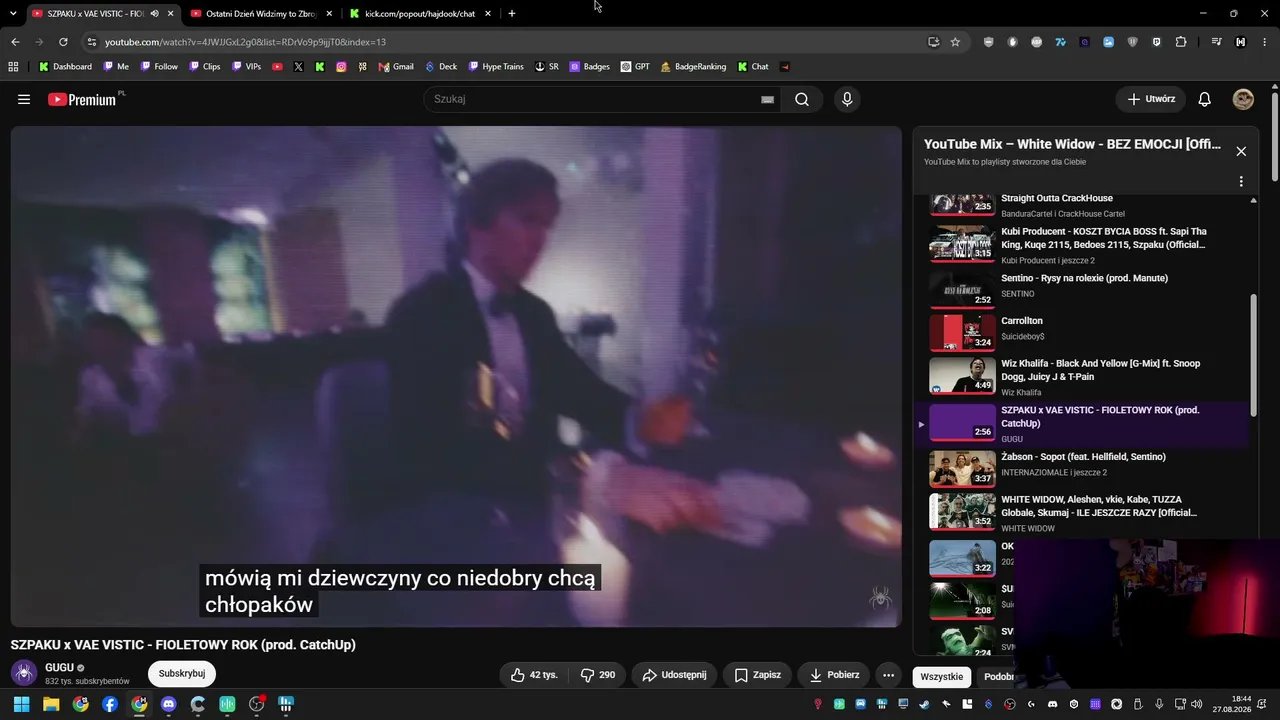
Task: Open a new browser tab
Action: [512, 14]
